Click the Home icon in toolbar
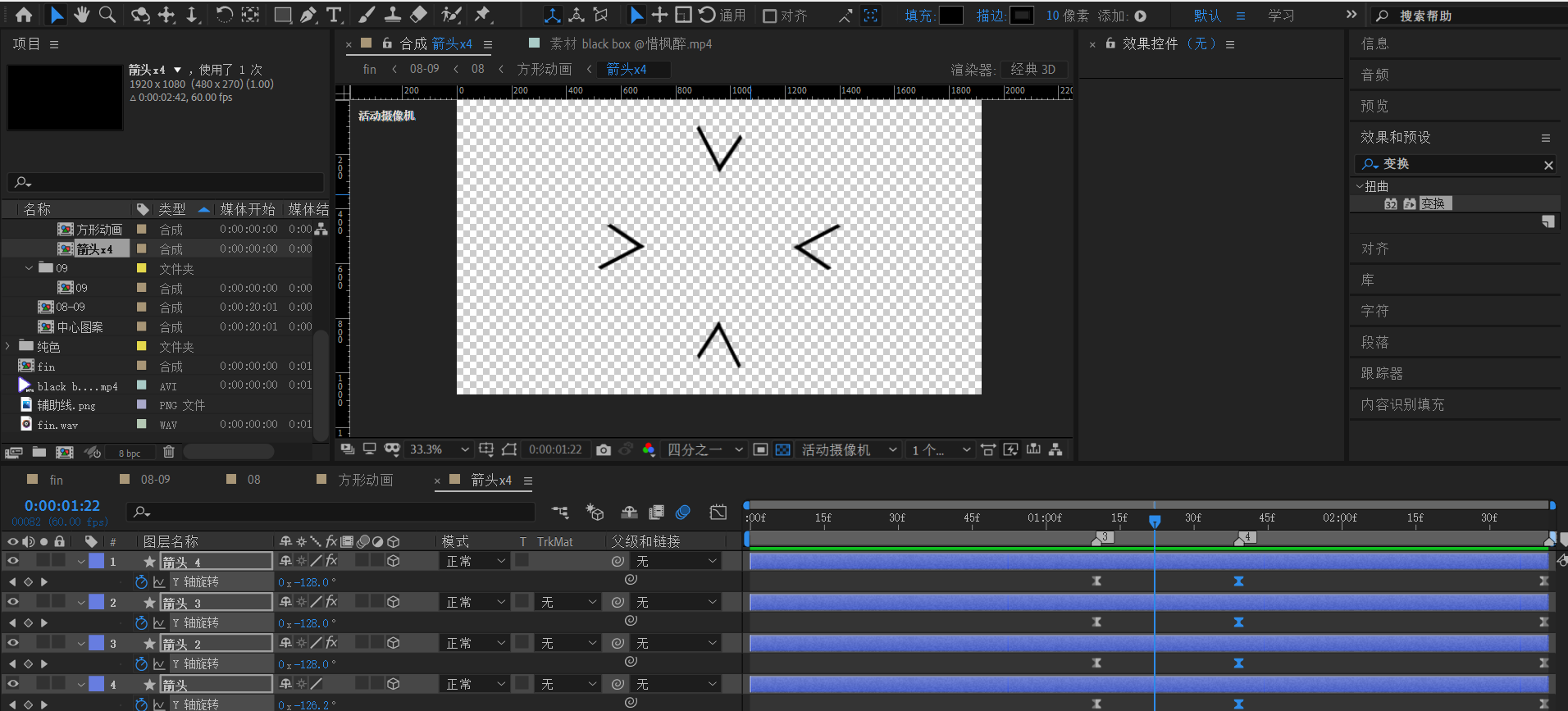 [24, 15]
